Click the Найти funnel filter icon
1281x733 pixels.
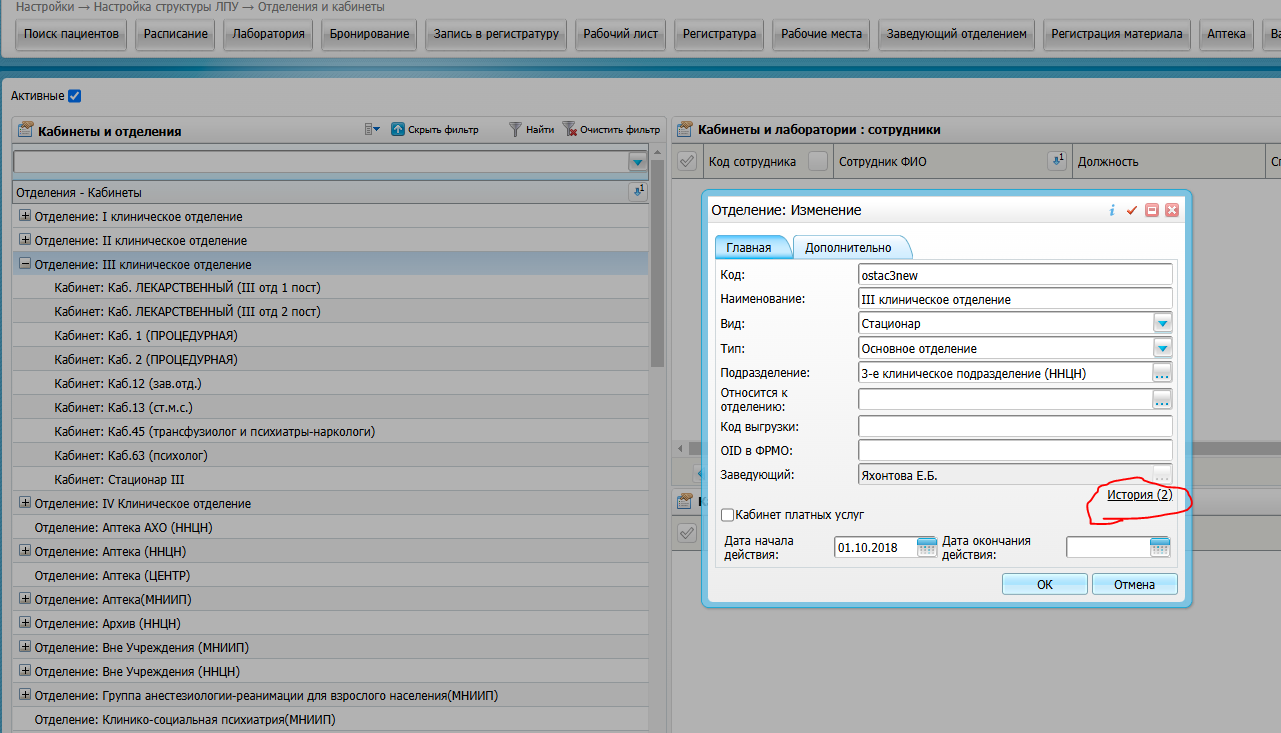(515, 129)
